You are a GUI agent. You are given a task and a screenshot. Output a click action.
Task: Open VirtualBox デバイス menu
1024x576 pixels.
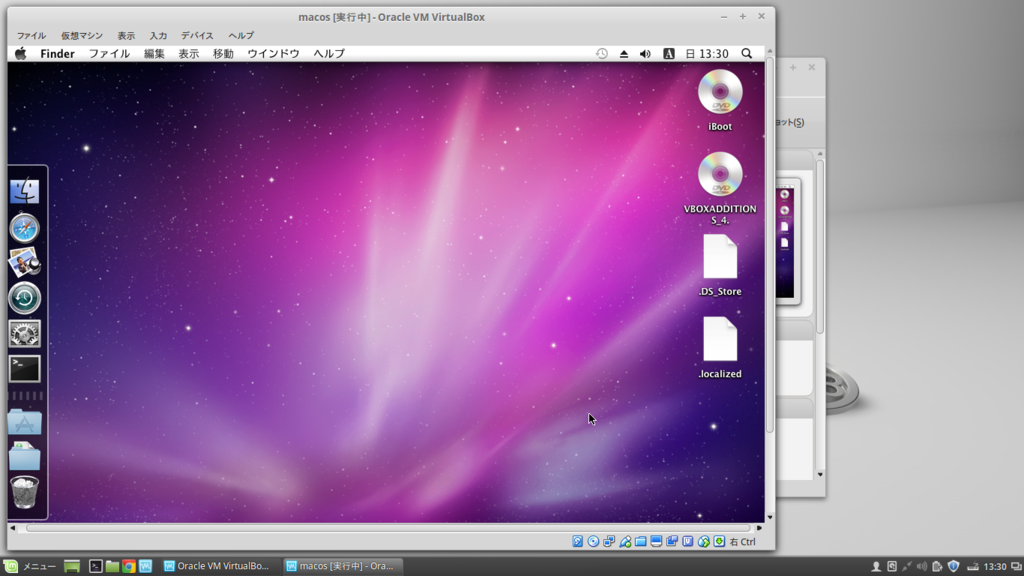[x=197, y=35]
